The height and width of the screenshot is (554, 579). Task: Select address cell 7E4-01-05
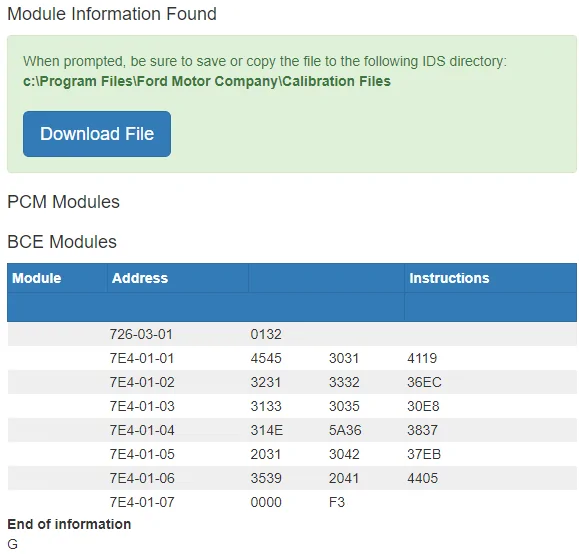coord(142,454)
